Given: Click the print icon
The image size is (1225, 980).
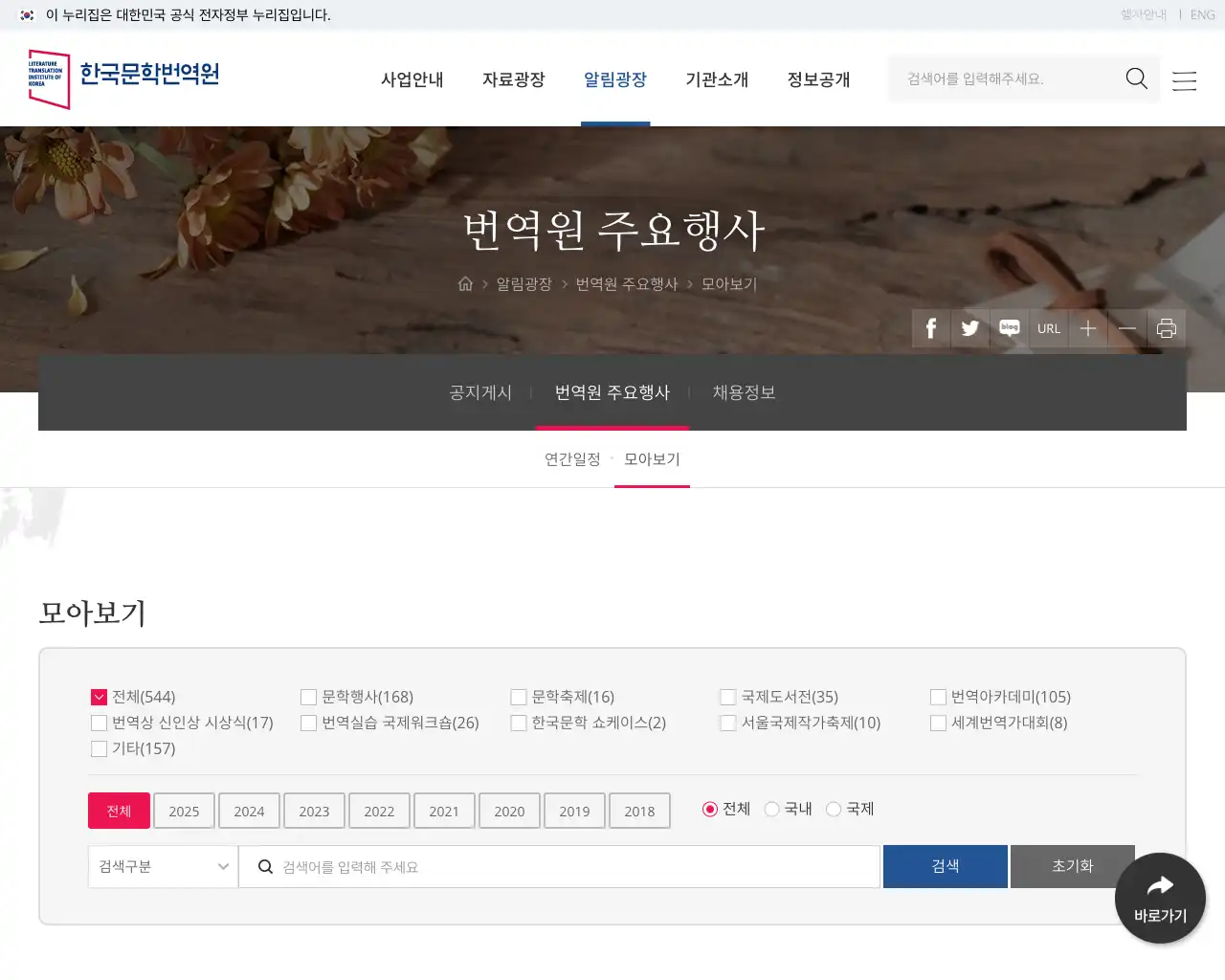Looking at the screenshot, I should [1167, 328].
